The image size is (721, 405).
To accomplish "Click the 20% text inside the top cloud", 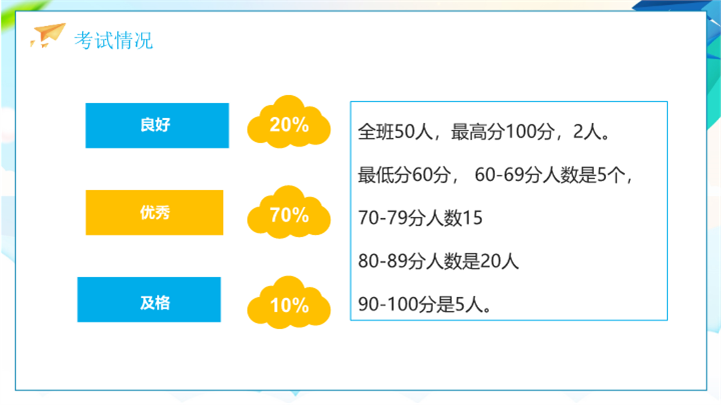I will 289,126.
